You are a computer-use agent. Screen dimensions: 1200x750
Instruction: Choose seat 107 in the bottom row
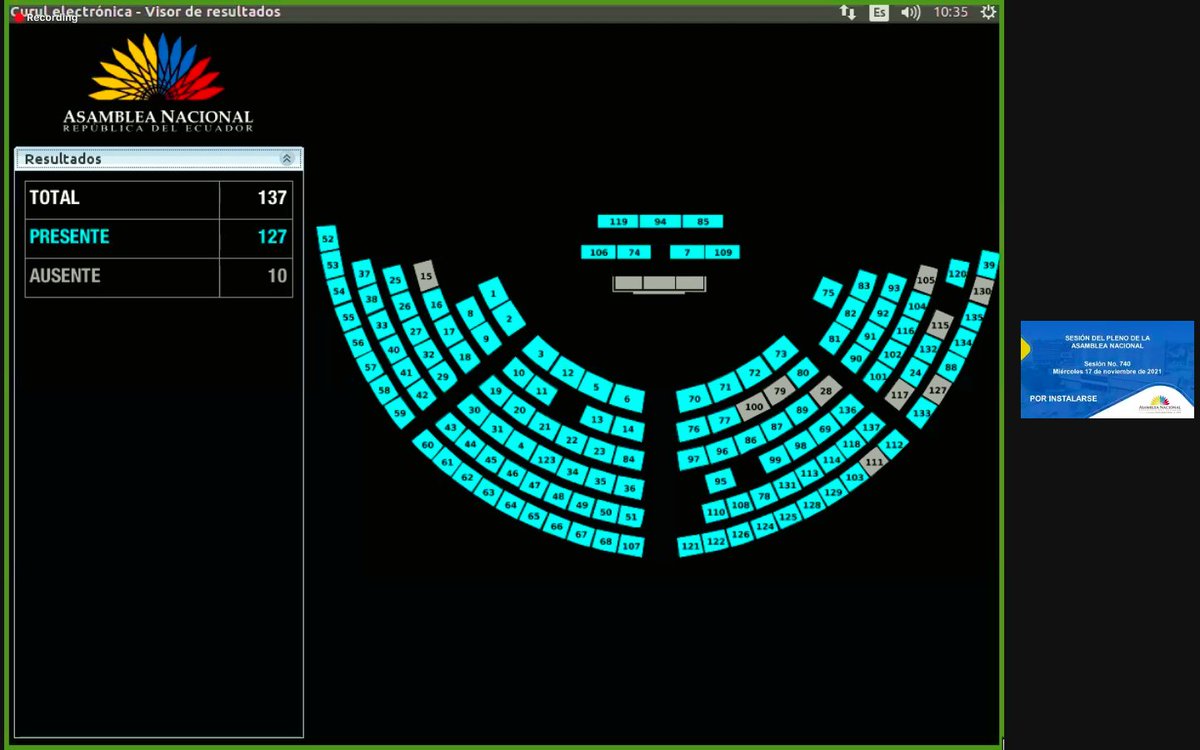tap(631, 546)
